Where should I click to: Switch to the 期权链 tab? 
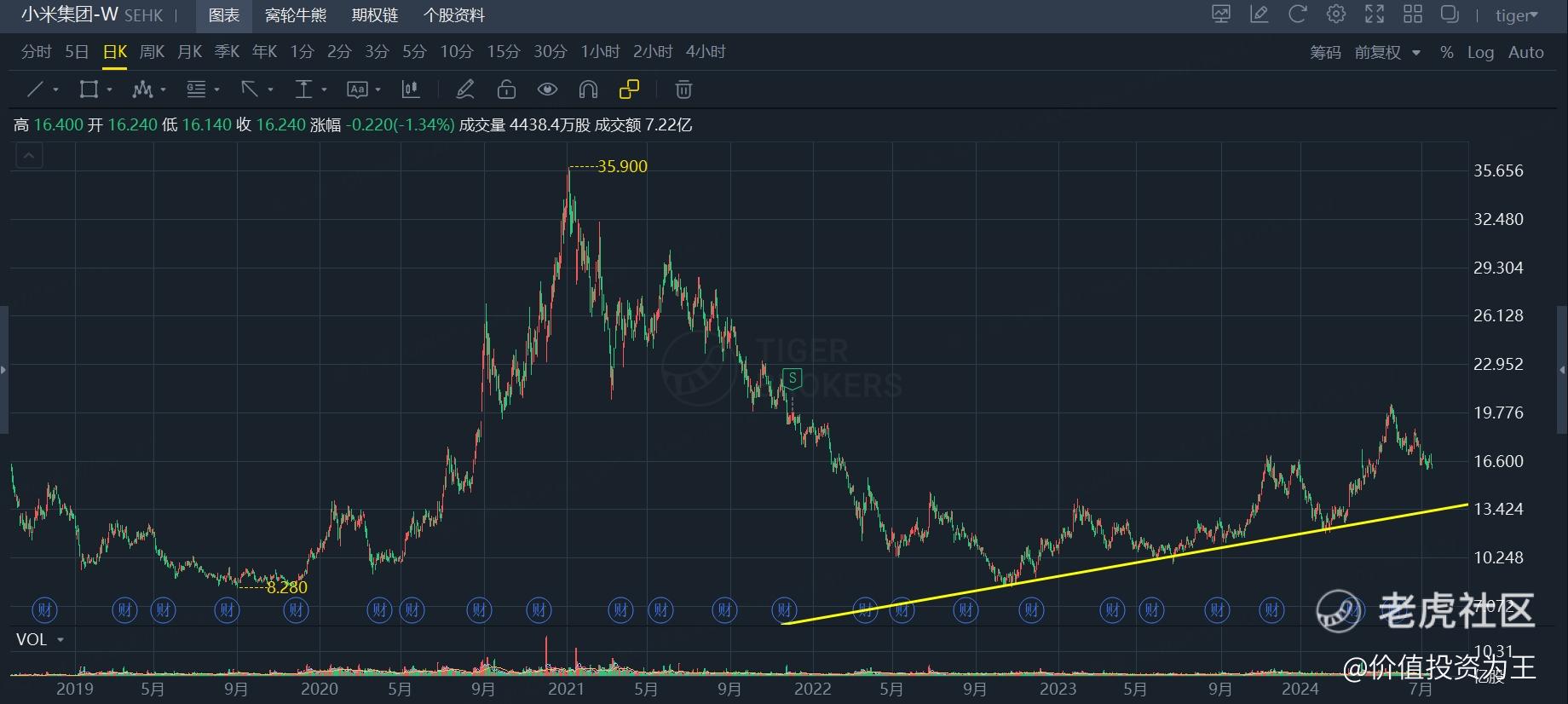(375, 15)
